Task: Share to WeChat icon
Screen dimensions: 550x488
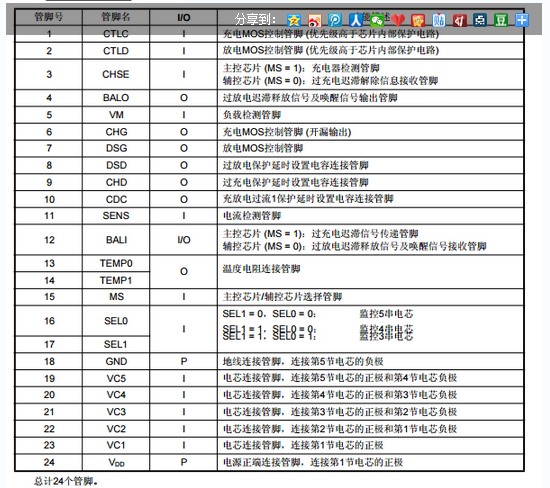Action: (x=377, y=20)
